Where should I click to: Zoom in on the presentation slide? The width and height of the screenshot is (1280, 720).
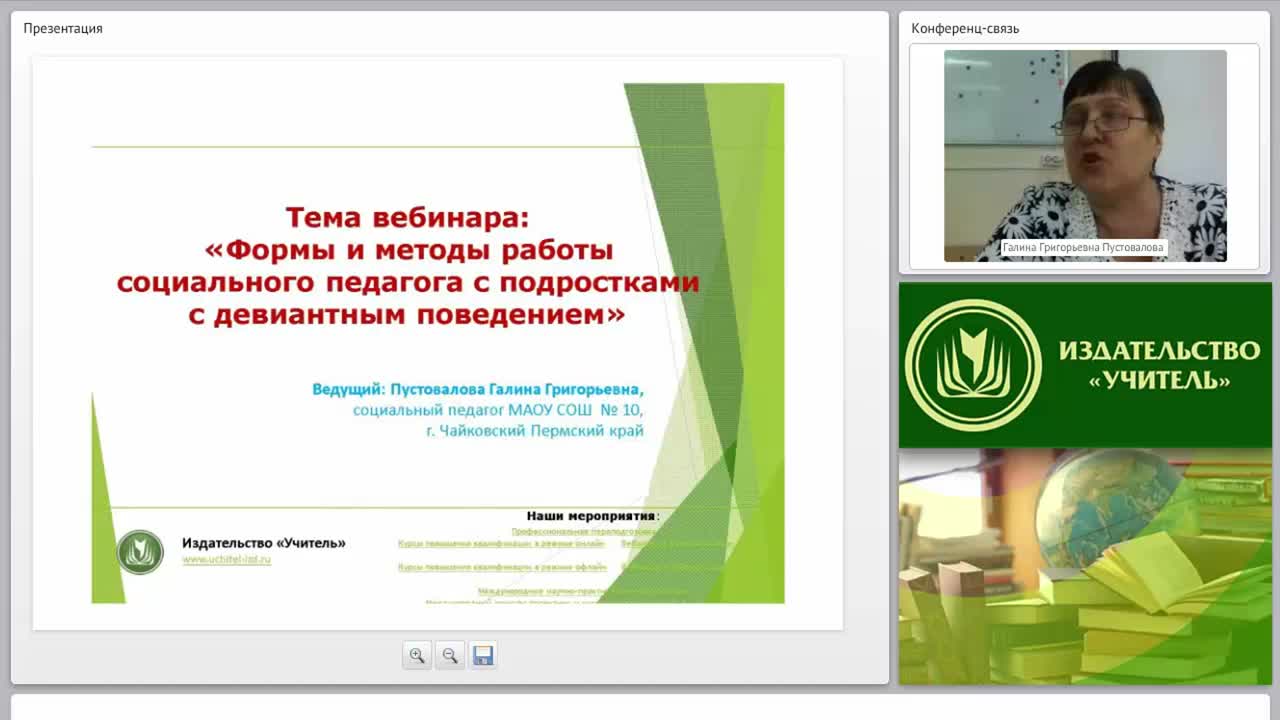pos(417,656)
